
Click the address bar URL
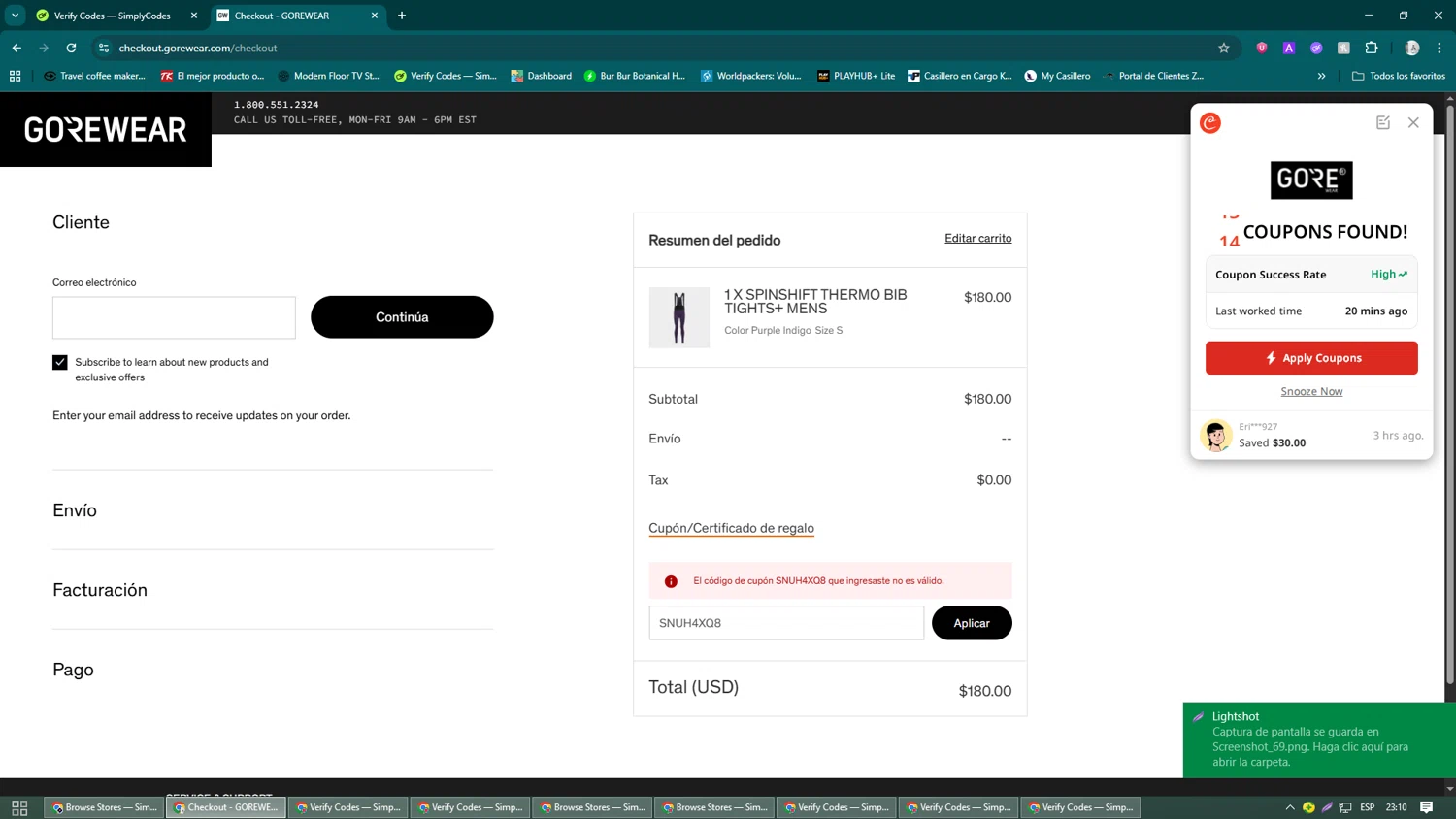click(198, 48)
